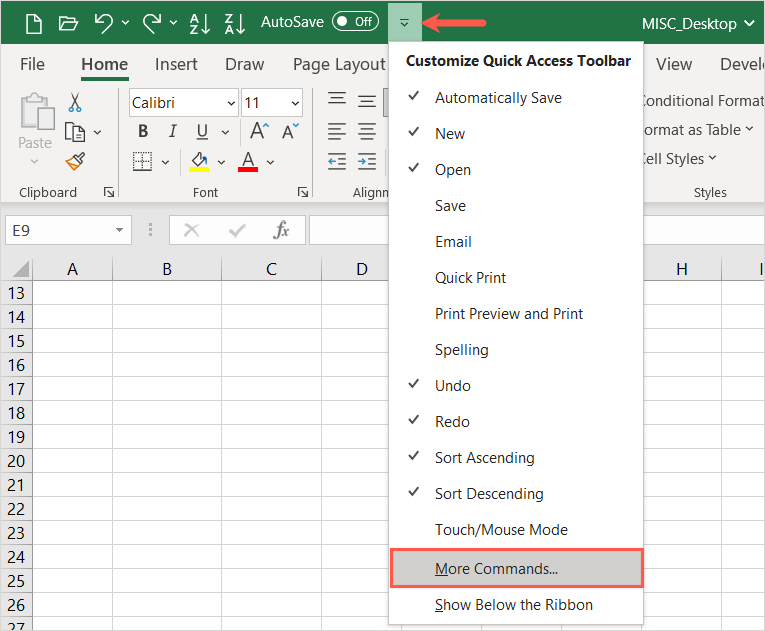Choose More Commands from the menu
765x631 pixels.
497,569
